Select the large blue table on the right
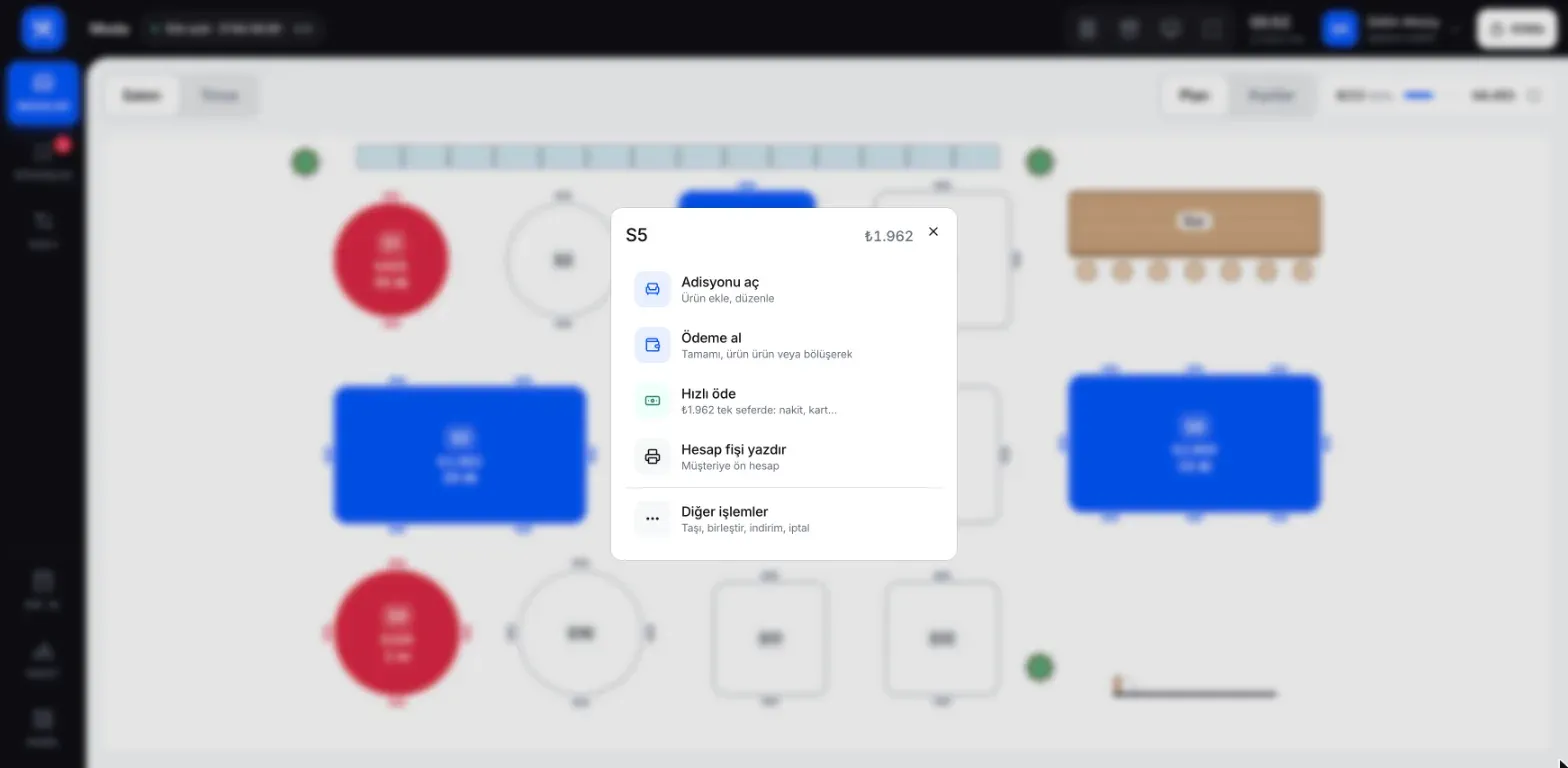1568x768 pixels. click(1194, 443)
